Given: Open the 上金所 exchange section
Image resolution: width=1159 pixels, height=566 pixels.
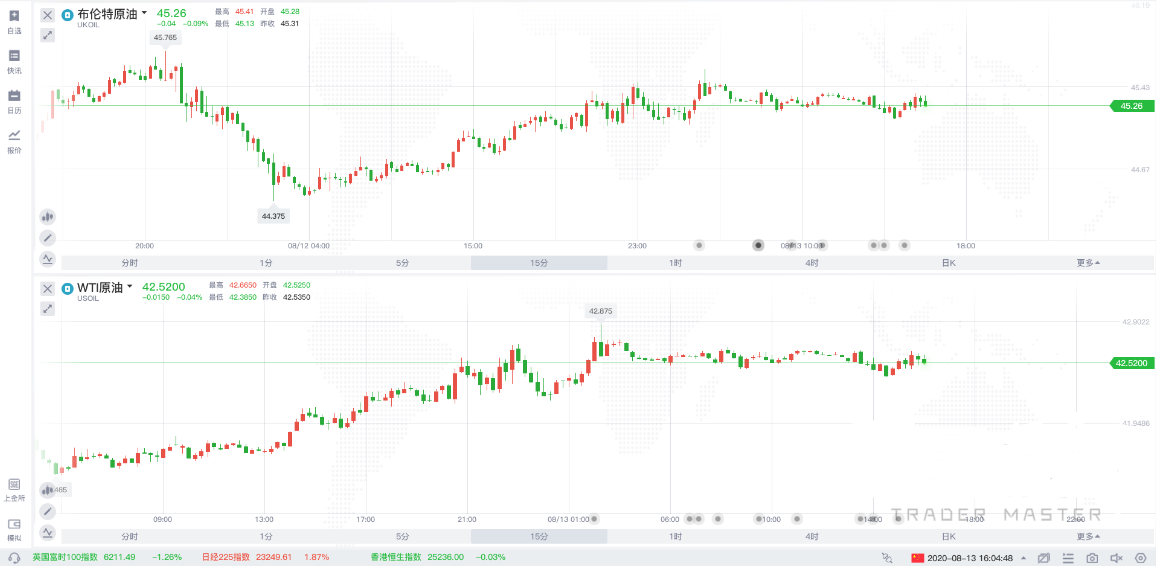Looking at the screenshot, I should click(14, 489).
